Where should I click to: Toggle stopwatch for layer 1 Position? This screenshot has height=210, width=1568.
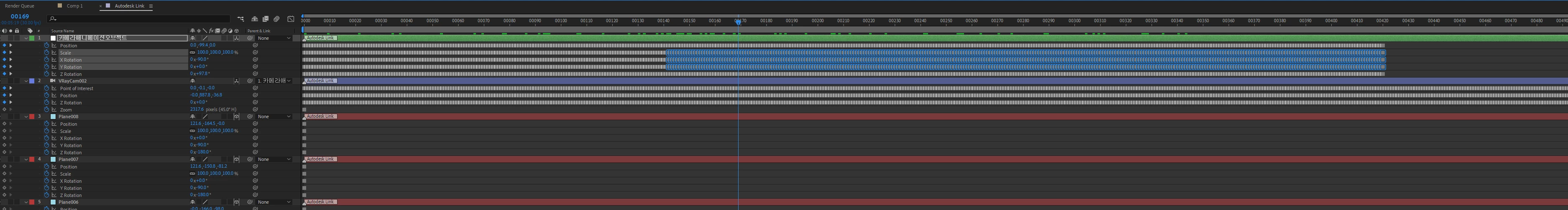(x=46, y=45)
